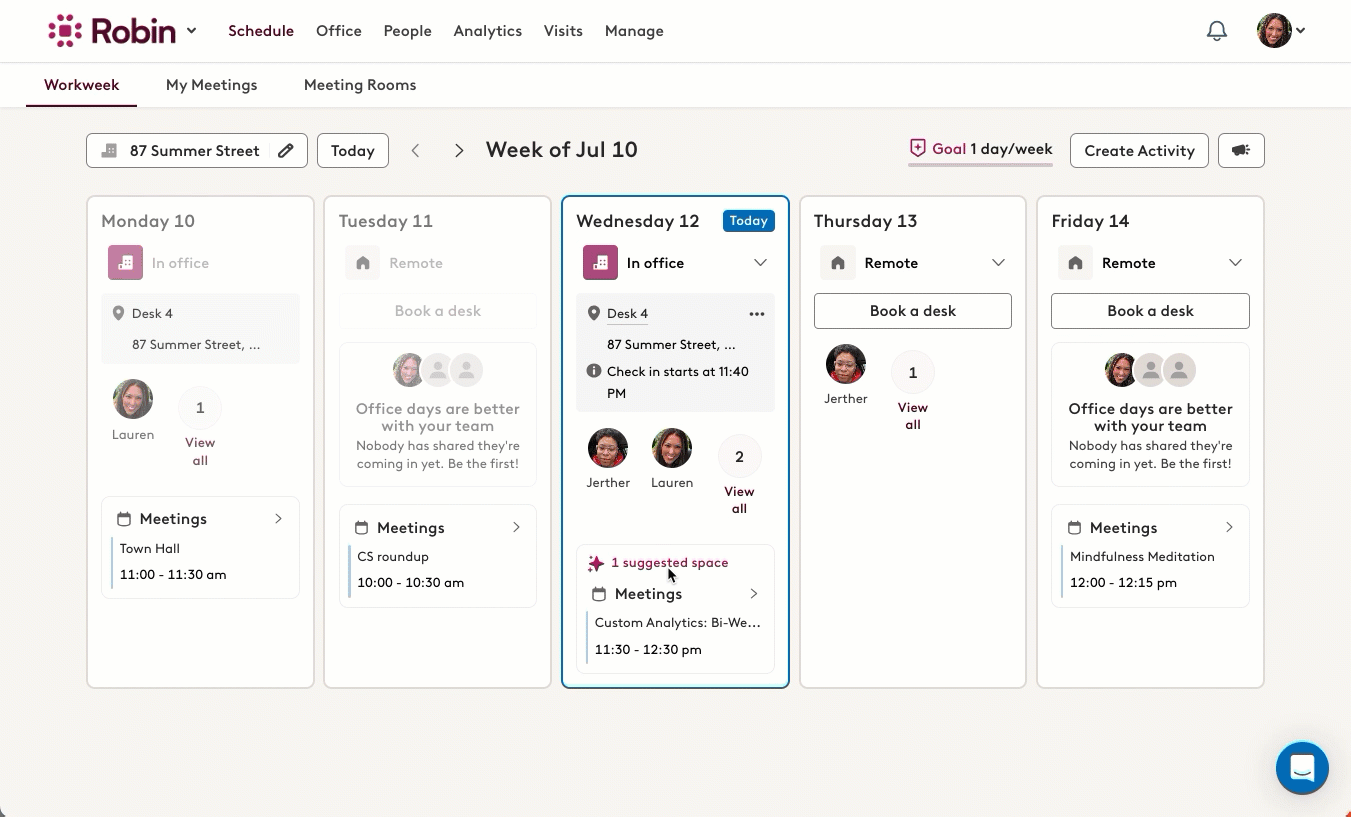1351x817 pixels.
Task: Click the Check in info icon
Action: tap(594, 371)
